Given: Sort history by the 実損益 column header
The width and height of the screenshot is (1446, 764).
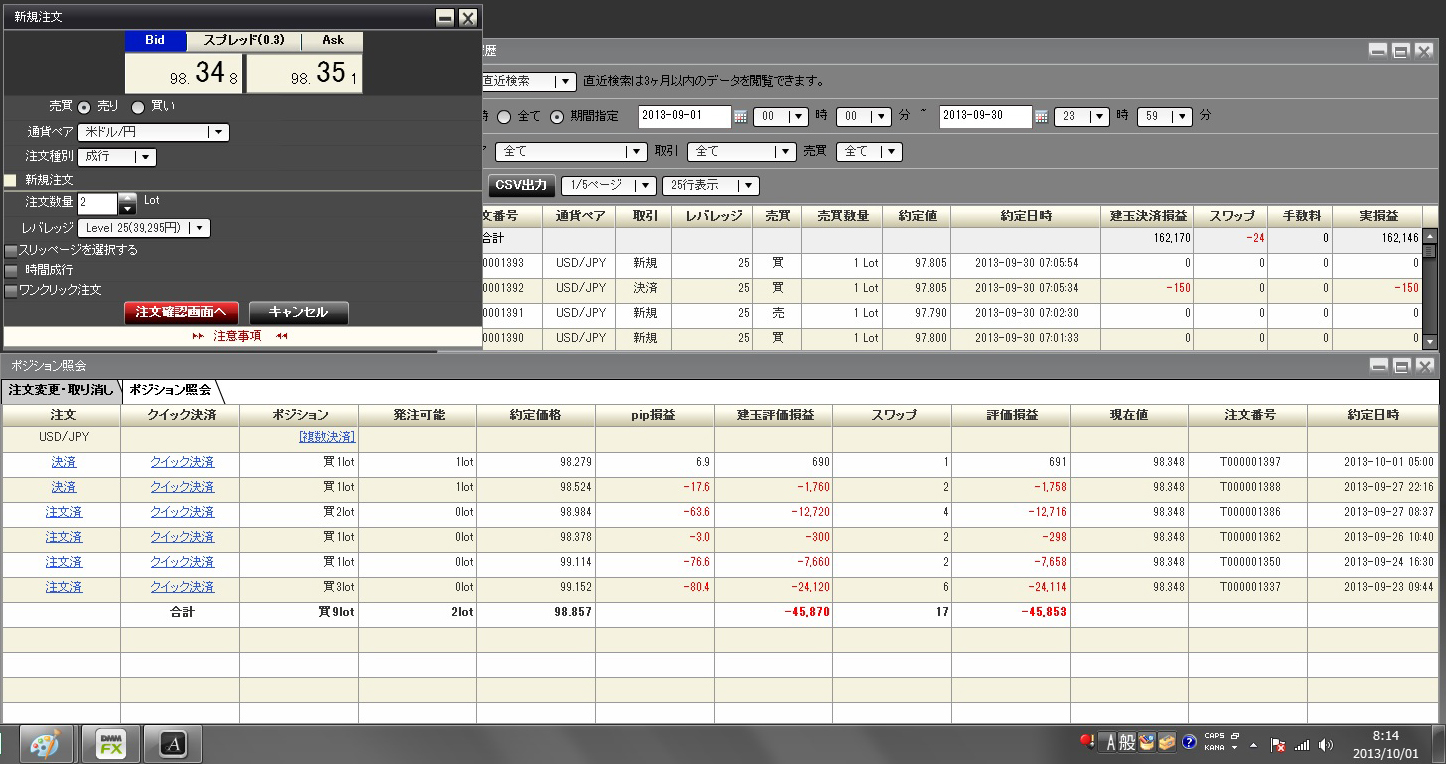Looking at the screenshot, I should click(1378, 216).
